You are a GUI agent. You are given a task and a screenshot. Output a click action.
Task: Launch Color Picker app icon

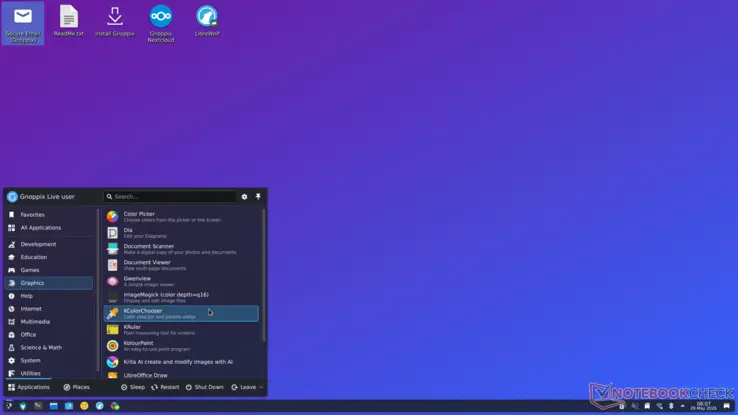[x=112, y=216]
